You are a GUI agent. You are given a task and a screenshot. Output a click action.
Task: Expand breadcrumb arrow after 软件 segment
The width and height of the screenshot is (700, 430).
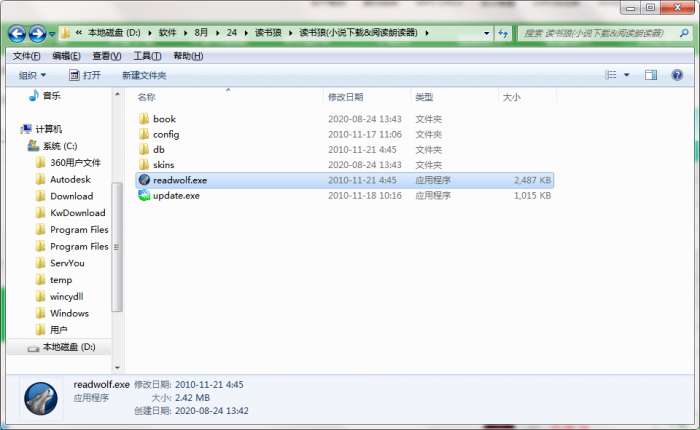pos(185,33)
